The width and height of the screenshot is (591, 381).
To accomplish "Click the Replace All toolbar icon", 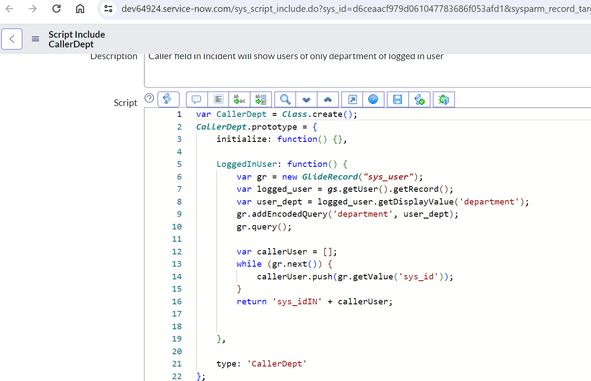I will tap(261, 99).
